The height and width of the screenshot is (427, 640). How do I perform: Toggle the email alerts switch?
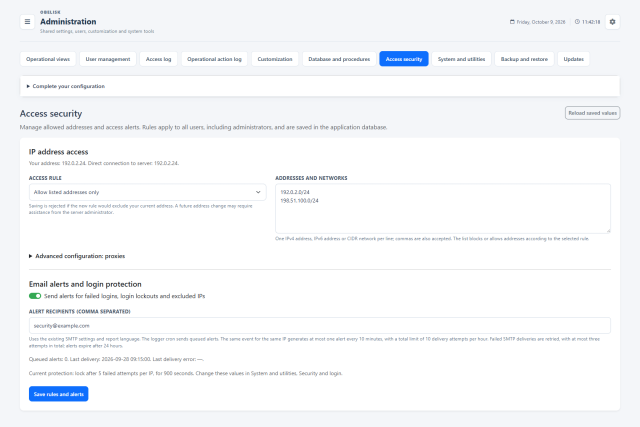[x=35, y=296]
